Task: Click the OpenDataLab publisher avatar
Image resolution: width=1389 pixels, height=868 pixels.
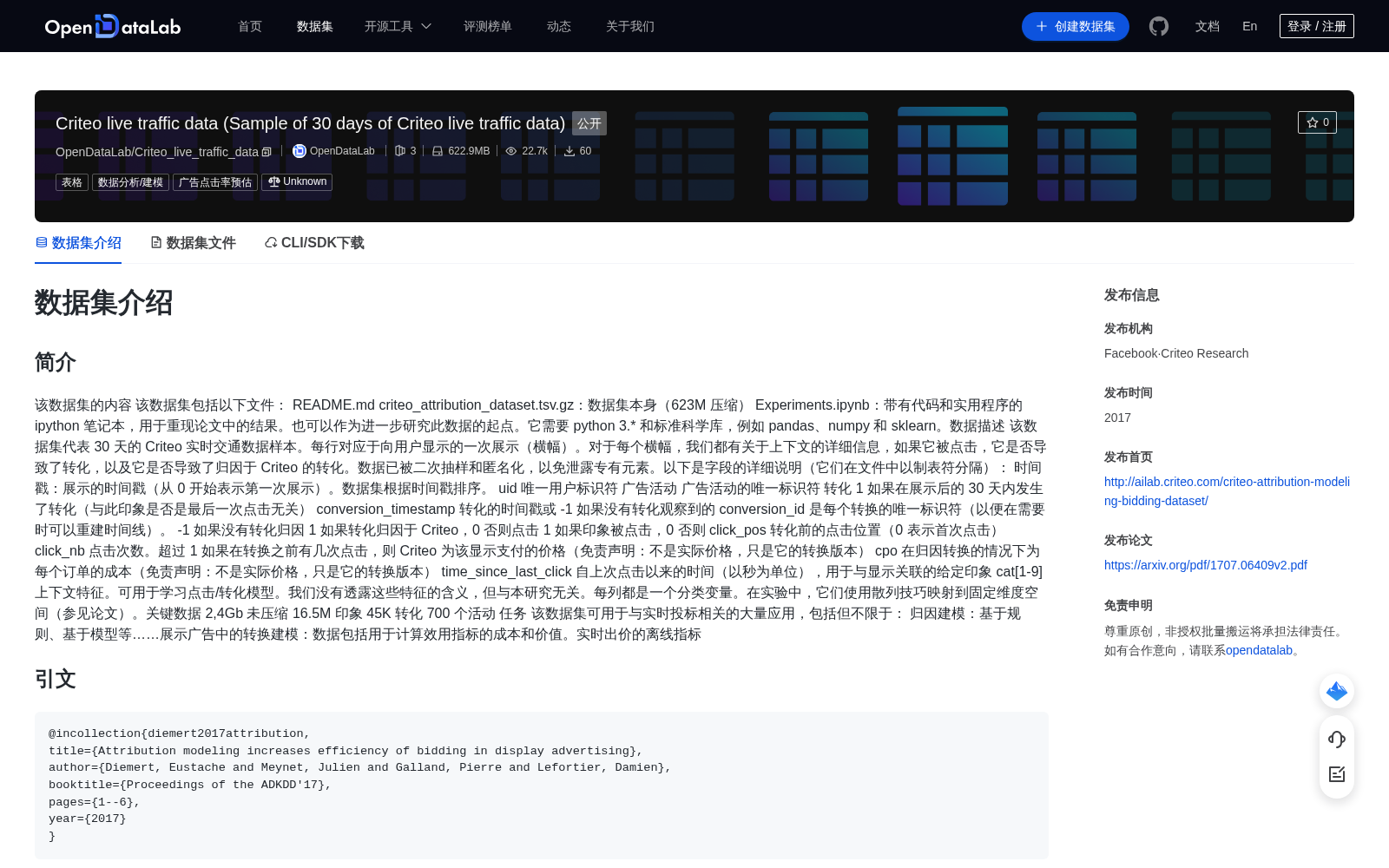Action: 299,151
